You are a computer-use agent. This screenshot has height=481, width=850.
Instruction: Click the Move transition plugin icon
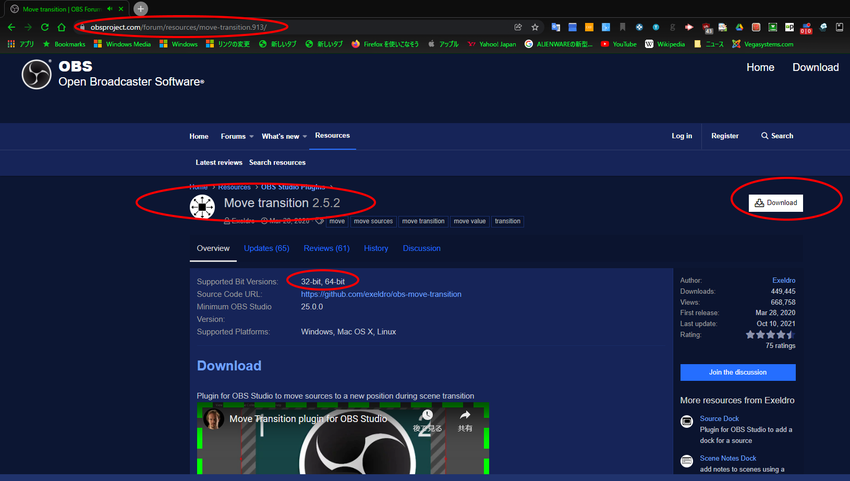click(x=202, y=207)
